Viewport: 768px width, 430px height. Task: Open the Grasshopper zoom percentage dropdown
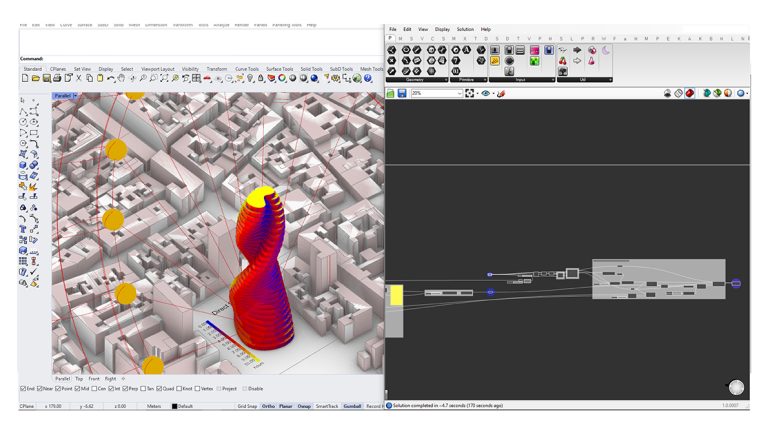(x=459, y=93)
